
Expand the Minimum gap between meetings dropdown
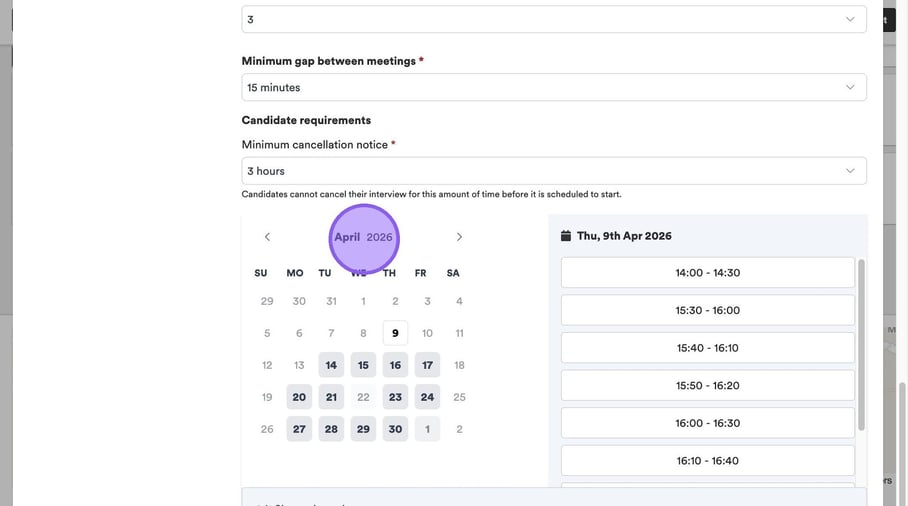point(553,87)
